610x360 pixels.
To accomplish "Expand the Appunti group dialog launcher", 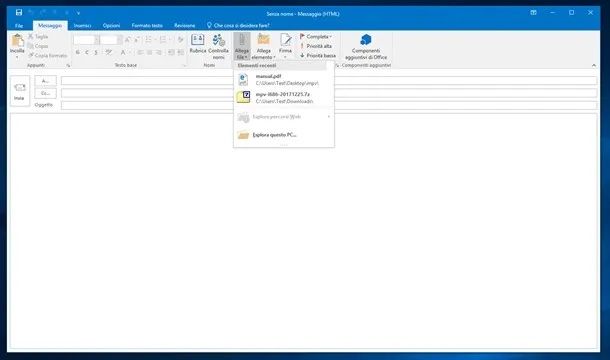I will [68, 65].
